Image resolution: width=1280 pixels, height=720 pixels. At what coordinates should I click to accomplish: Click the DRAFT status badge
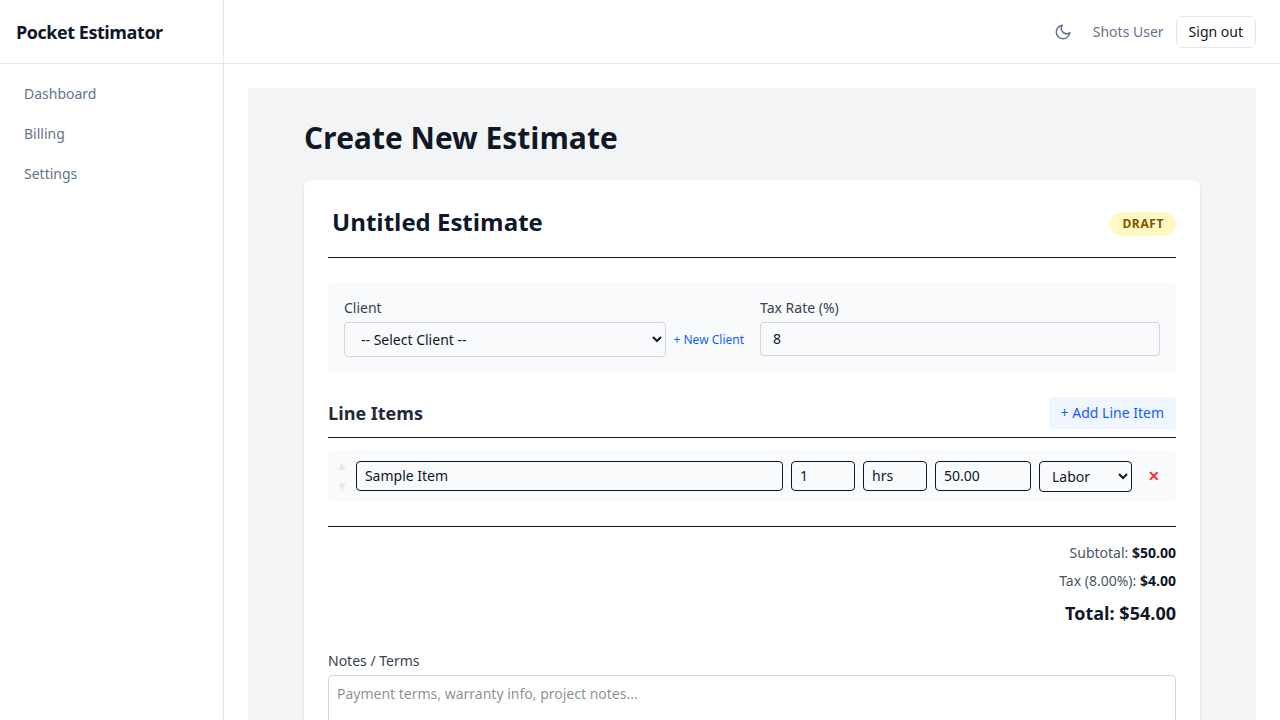point(1143,224)
